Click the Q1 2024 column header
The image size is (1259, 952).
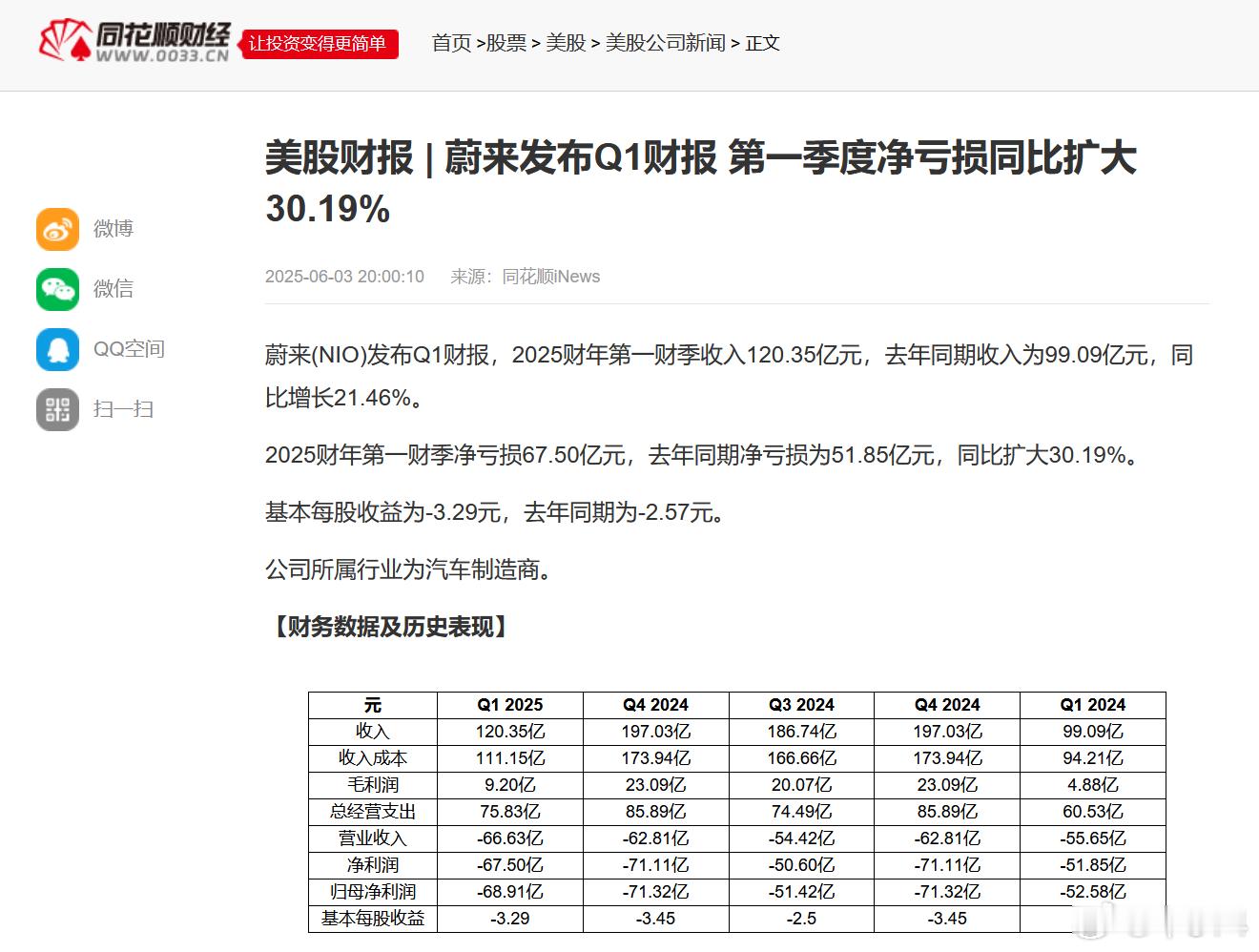click(1093, 705)
